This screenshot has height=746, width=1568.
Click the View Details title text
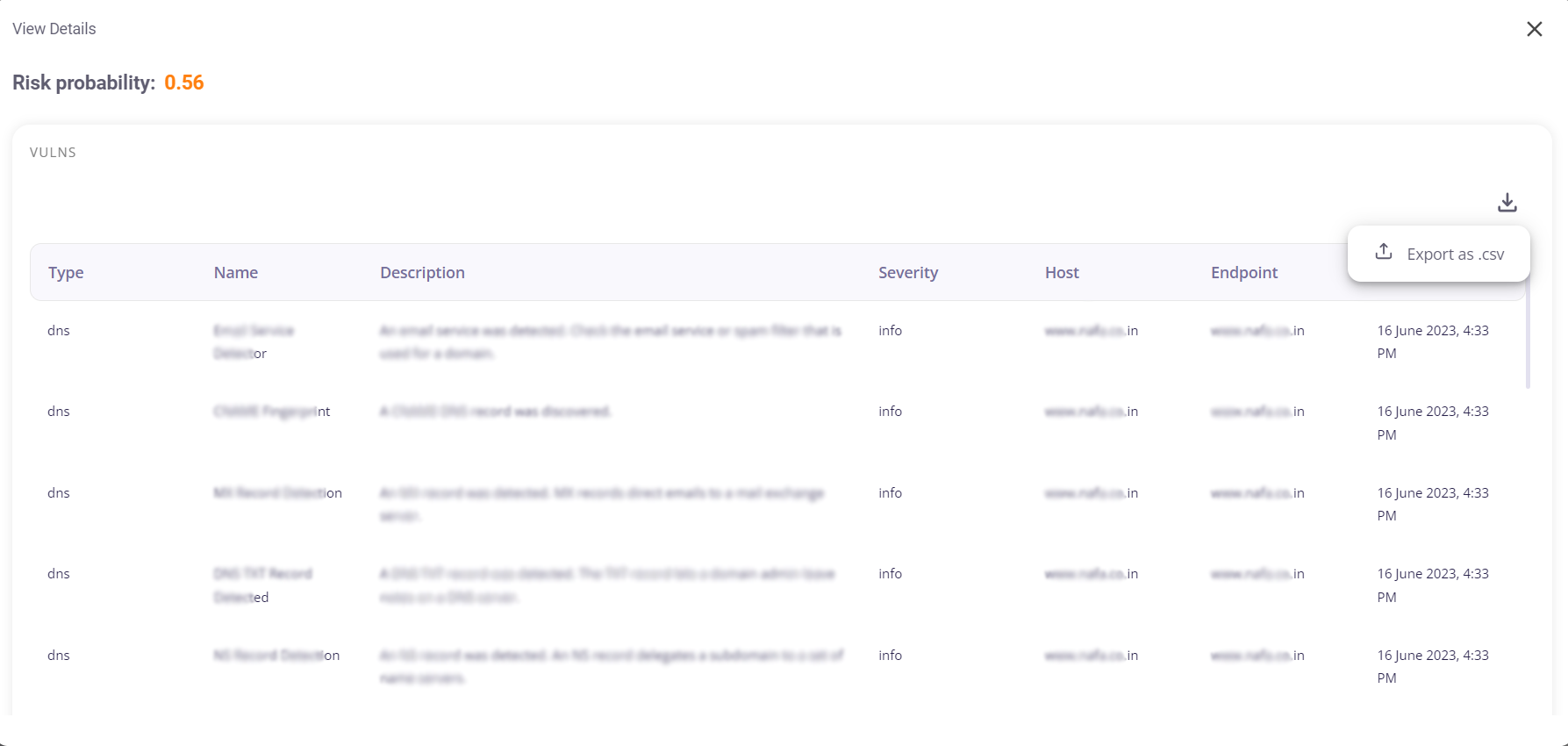click(x=54, y=29)
